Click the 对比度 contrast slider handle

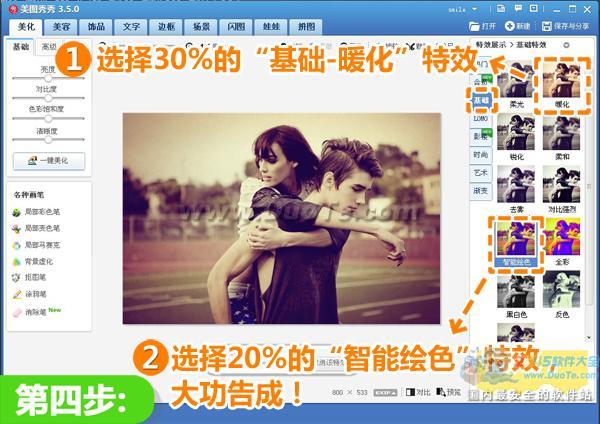(48, 98)
